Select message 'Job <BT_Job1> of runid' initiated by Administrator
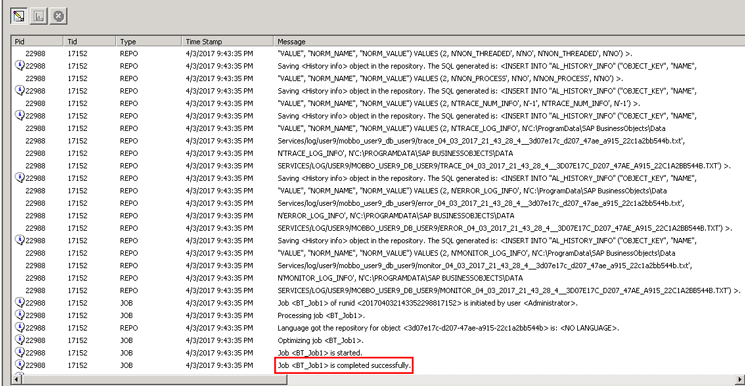This screenshot has height=386, width=745. 428,302
